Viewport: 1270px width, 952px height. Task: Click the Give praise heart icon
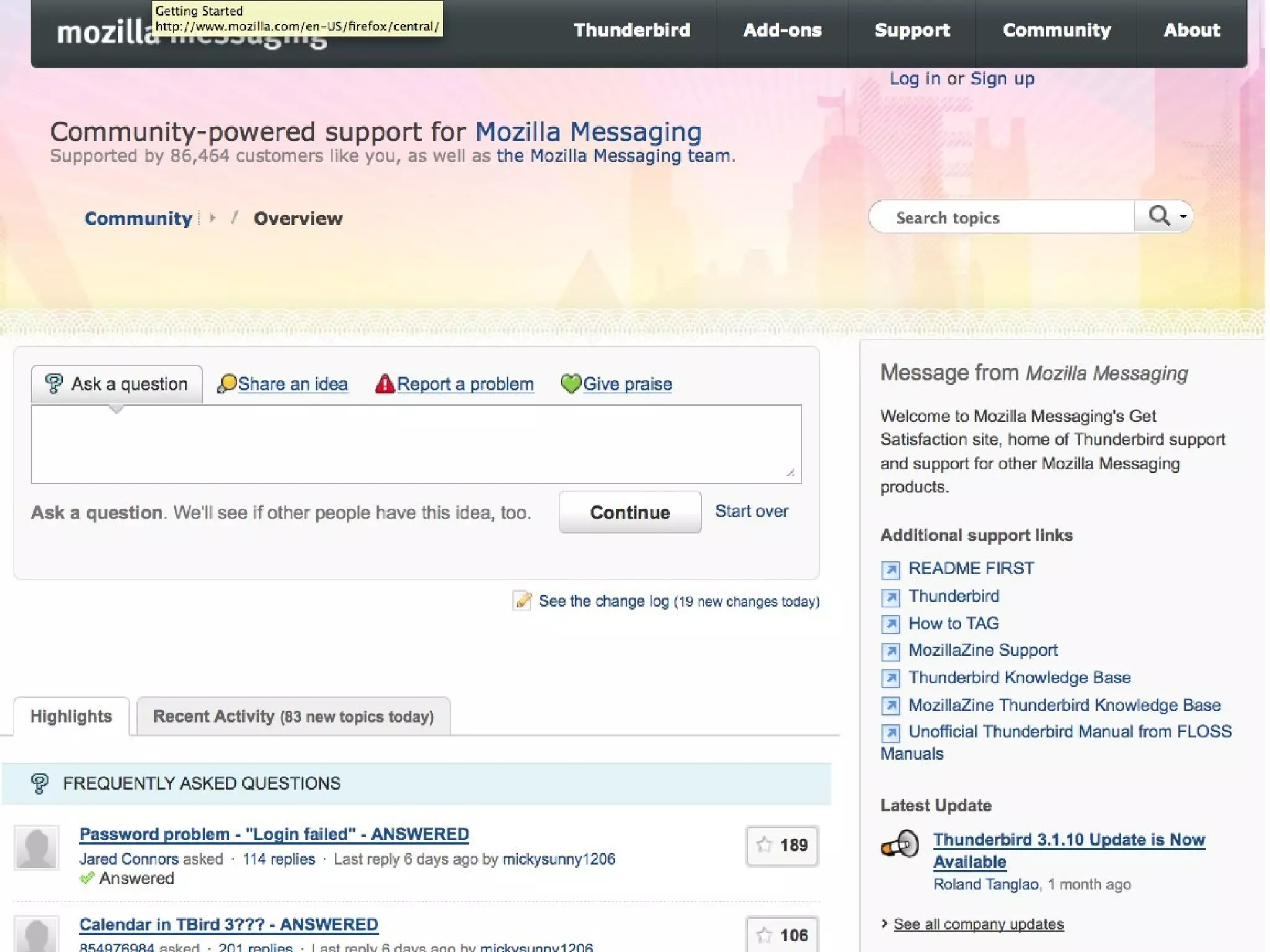pos(571,384)
